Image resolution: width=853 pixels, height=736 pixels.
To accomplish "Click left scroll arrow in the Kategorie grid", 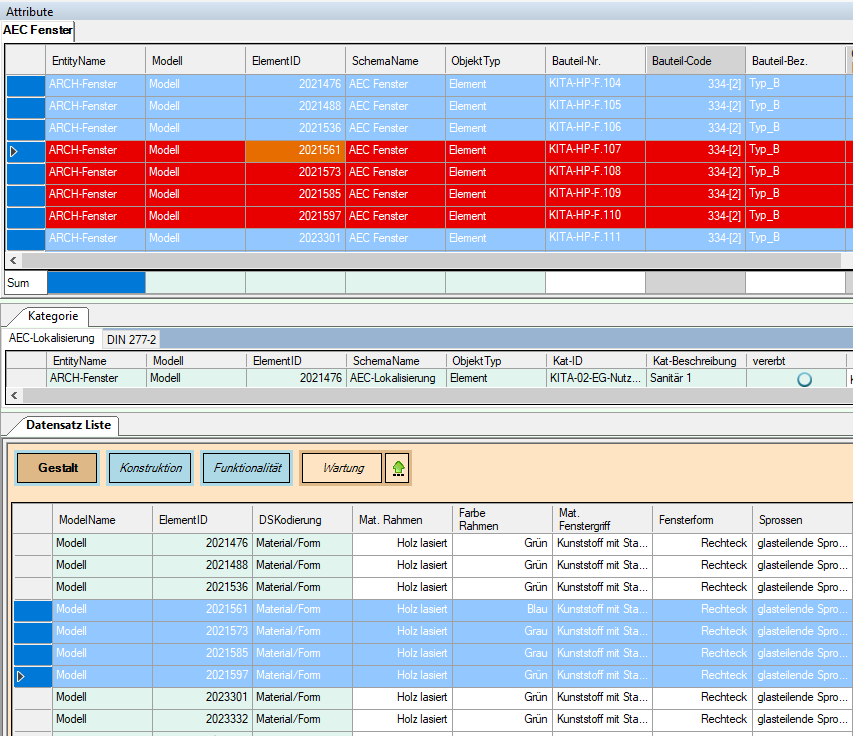I will [x=14, y=395].
